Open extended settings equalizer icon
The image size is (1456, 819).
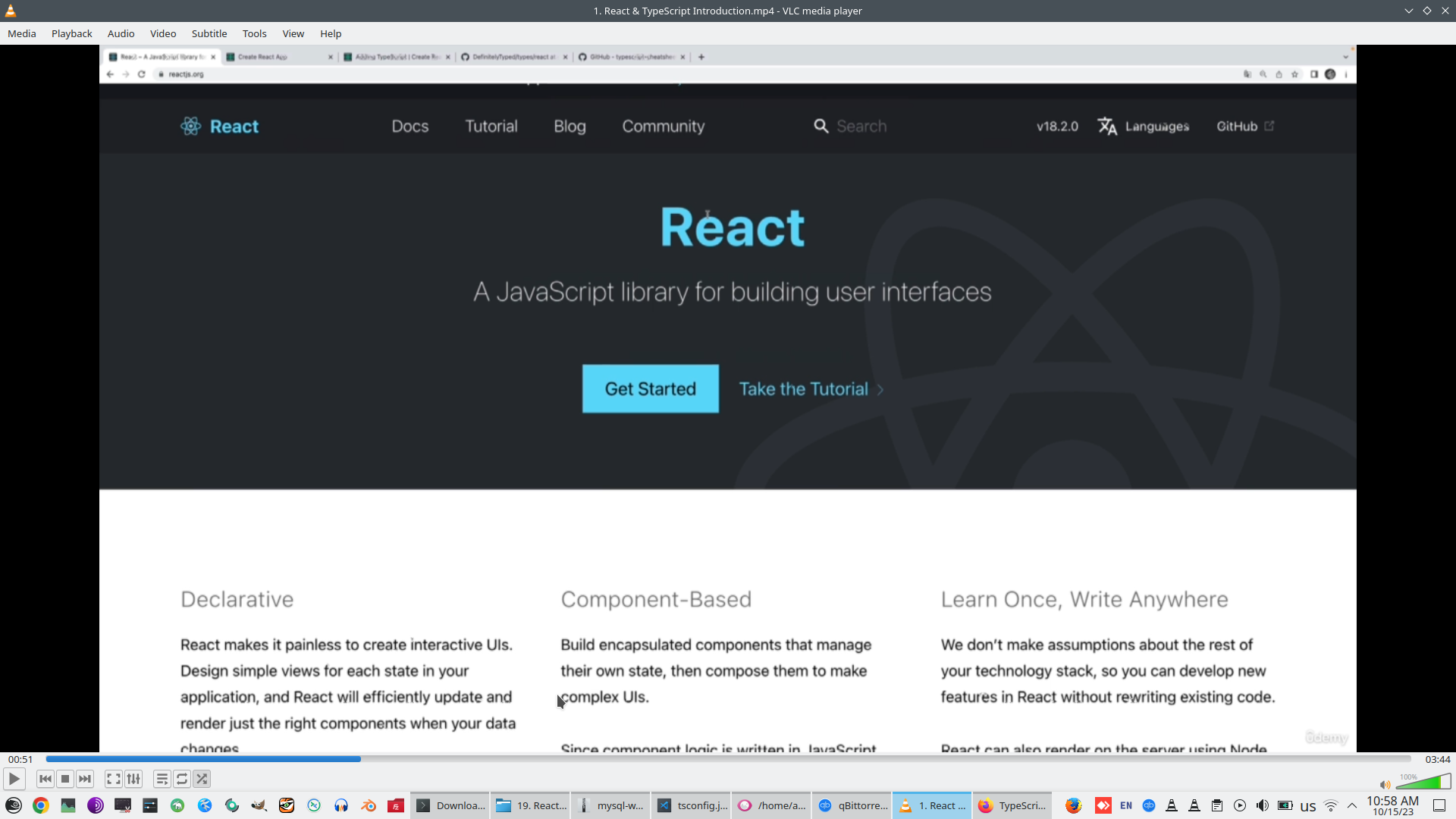tap(133, 779)
